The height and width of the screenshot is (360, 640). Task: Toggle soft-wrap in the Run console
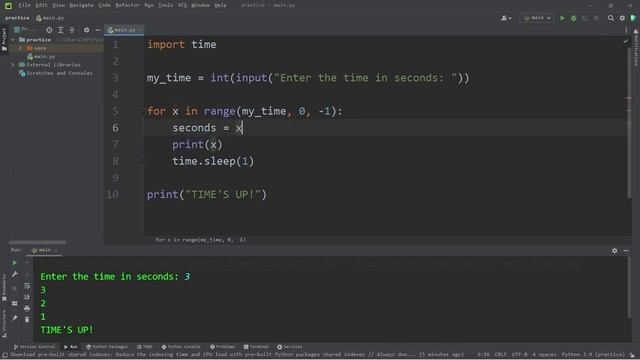click(27, 286)
